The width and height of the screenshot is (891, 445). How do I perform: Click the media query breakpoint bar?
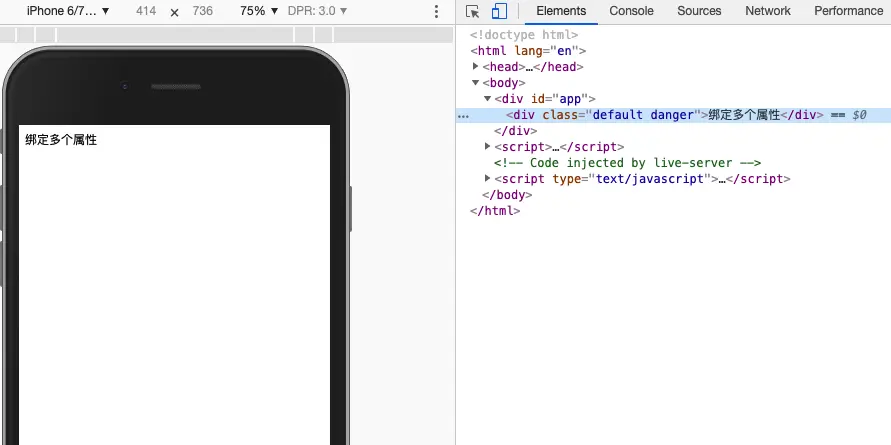(x=226, y=35)
